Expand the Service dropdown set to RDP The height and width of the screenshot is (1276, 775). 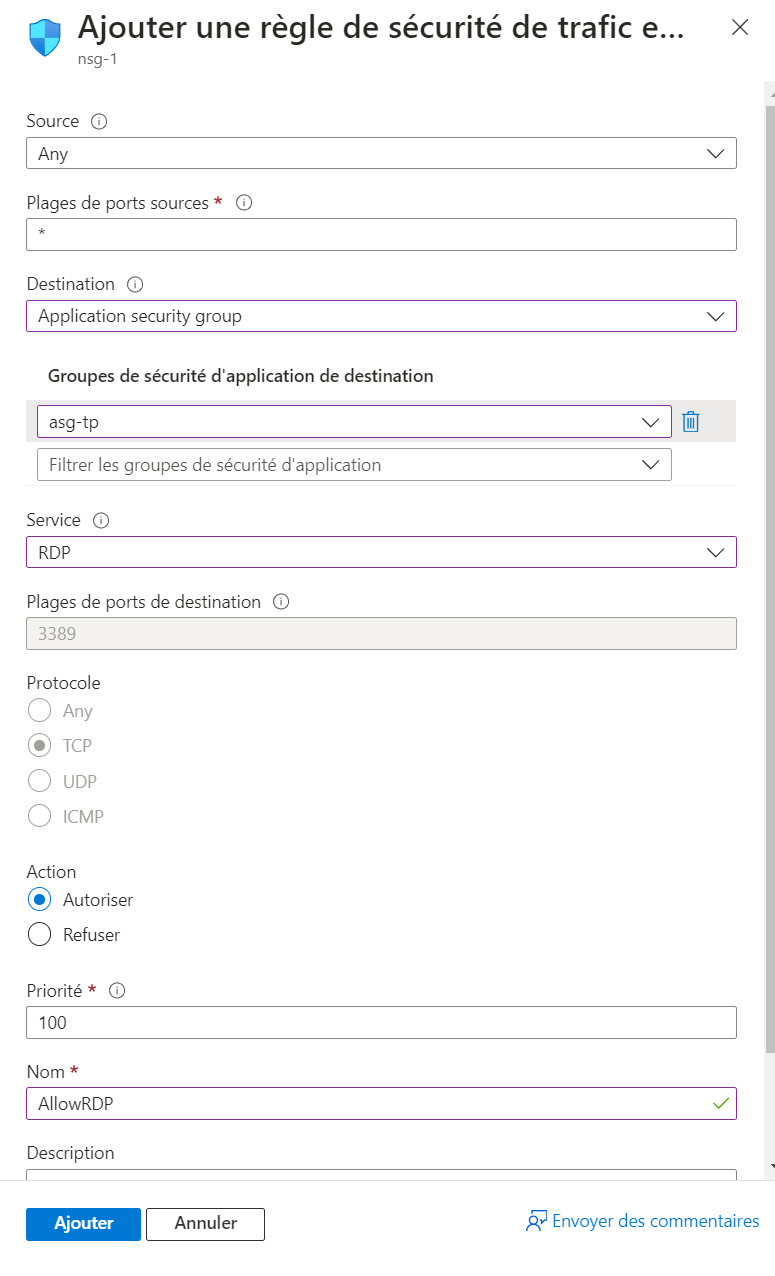381,552
